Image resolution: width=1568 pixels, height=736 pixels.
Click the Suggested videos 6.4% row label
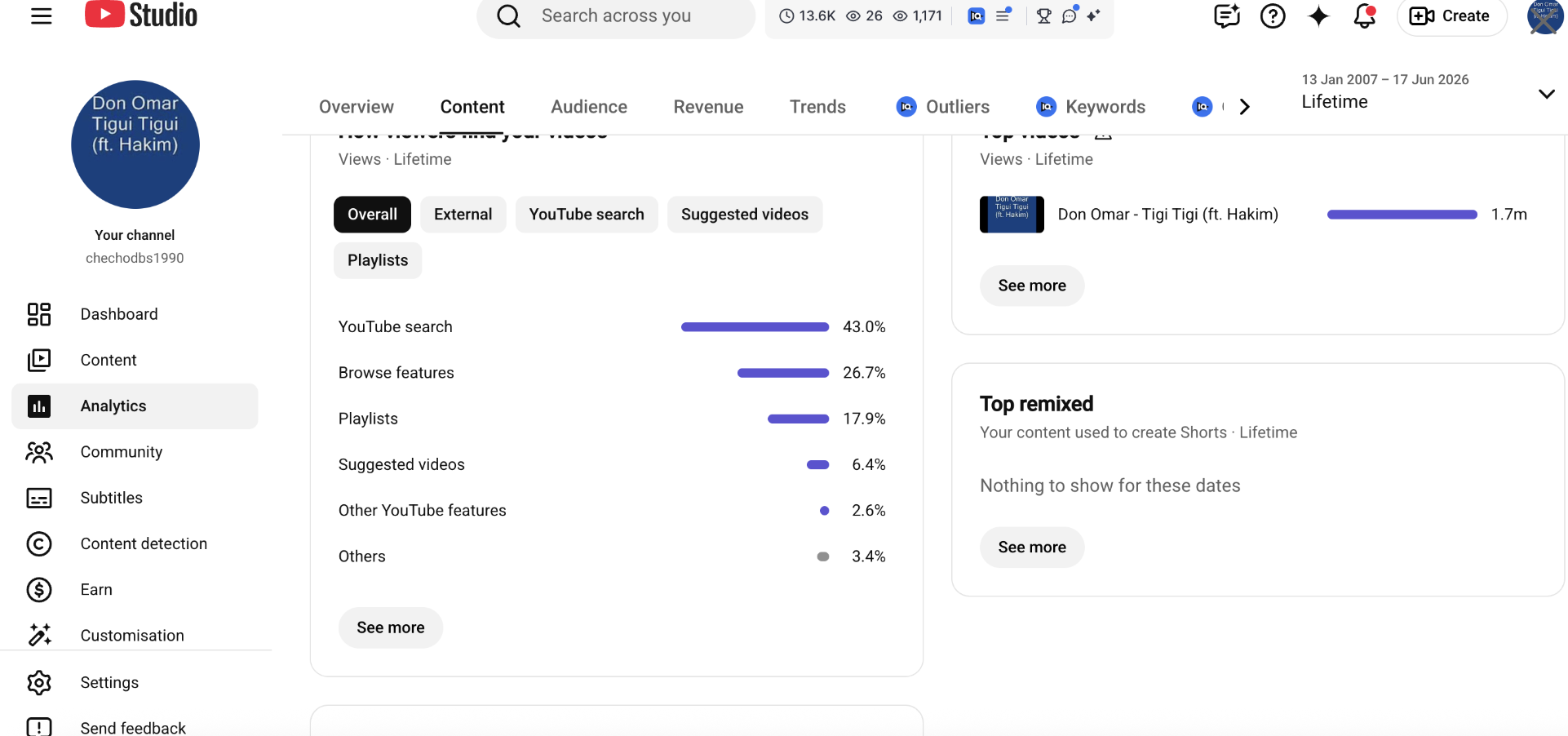(401, 465)
